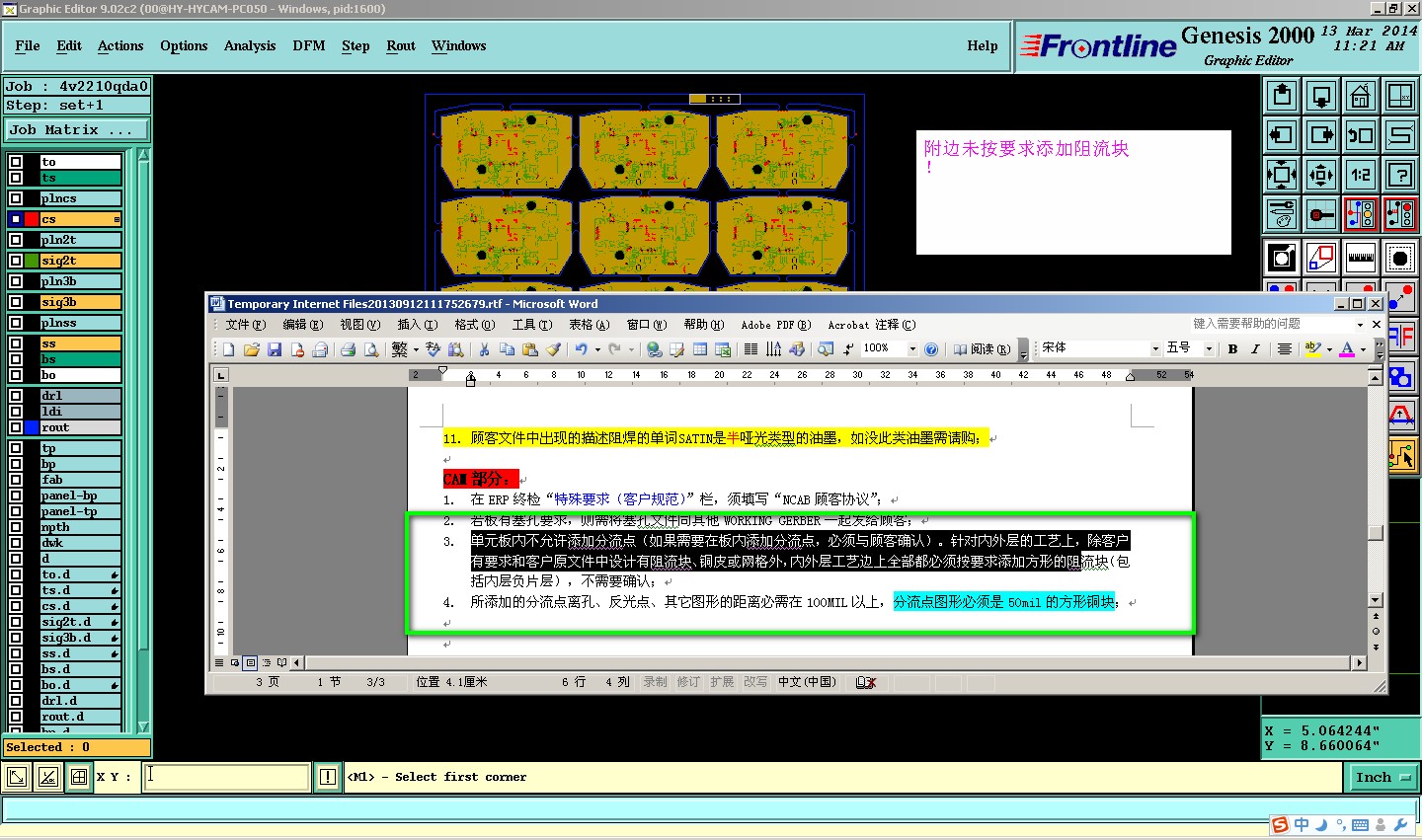This screenshot has height=840, width=1422.
Task: Click the Italic I icon in Word
Action: (1255, 349)
